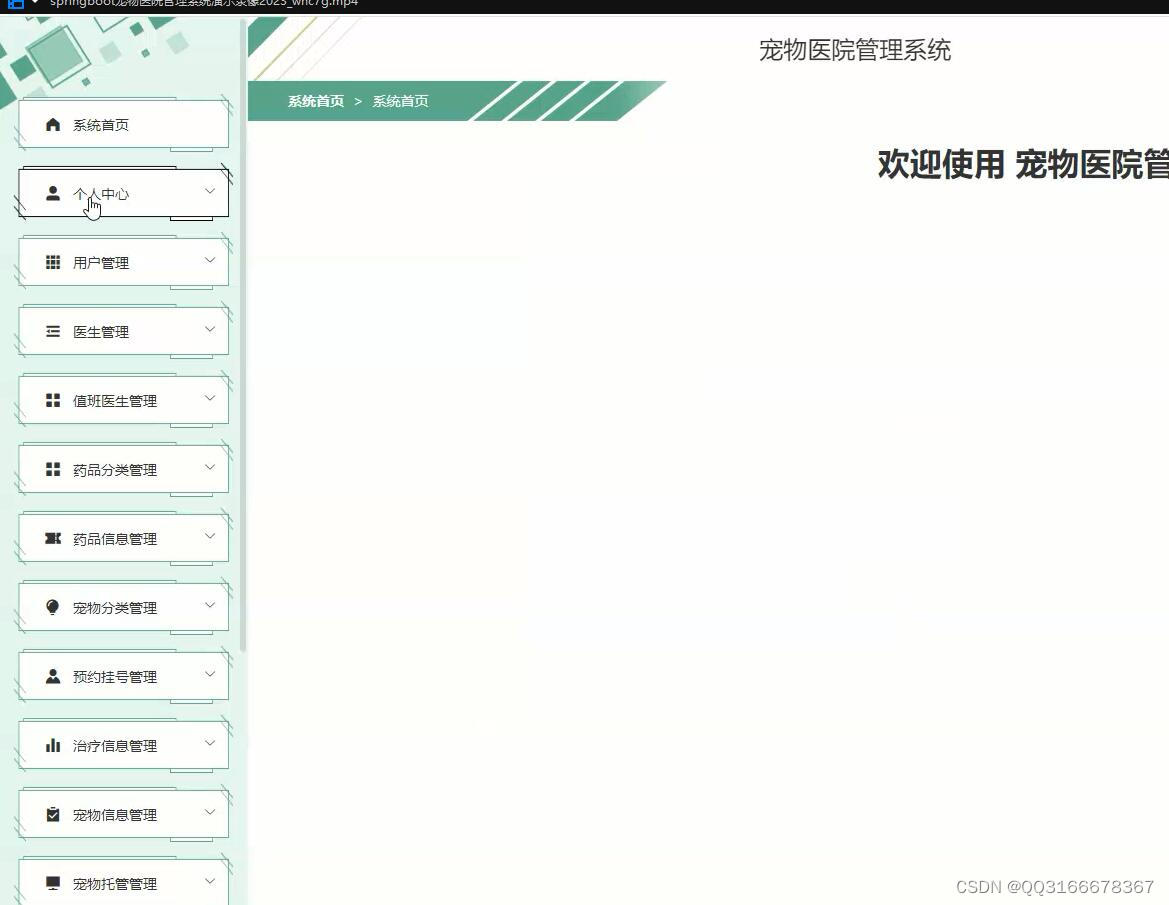This screenshot has width=1169, height=905.
Task: Click the 宠物医院管理系统 header title
Action: [855, 51]
